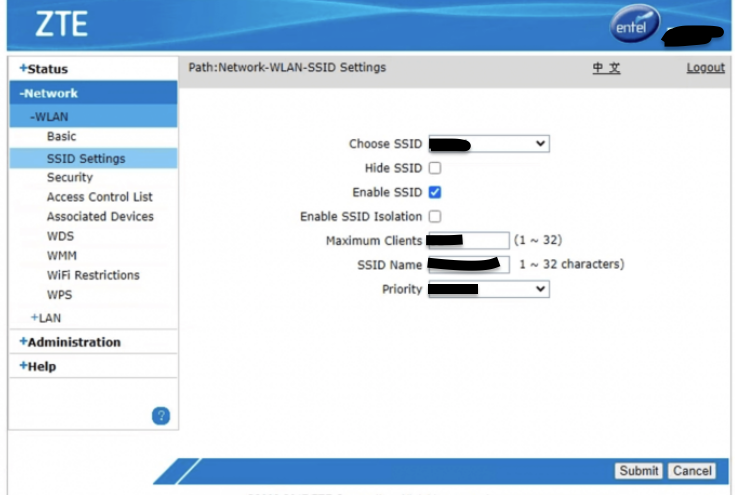Image resolution: width=735 pixels, height=495 pixels.
Task: Focus the SSID Name input field
Action: point(469,265)
